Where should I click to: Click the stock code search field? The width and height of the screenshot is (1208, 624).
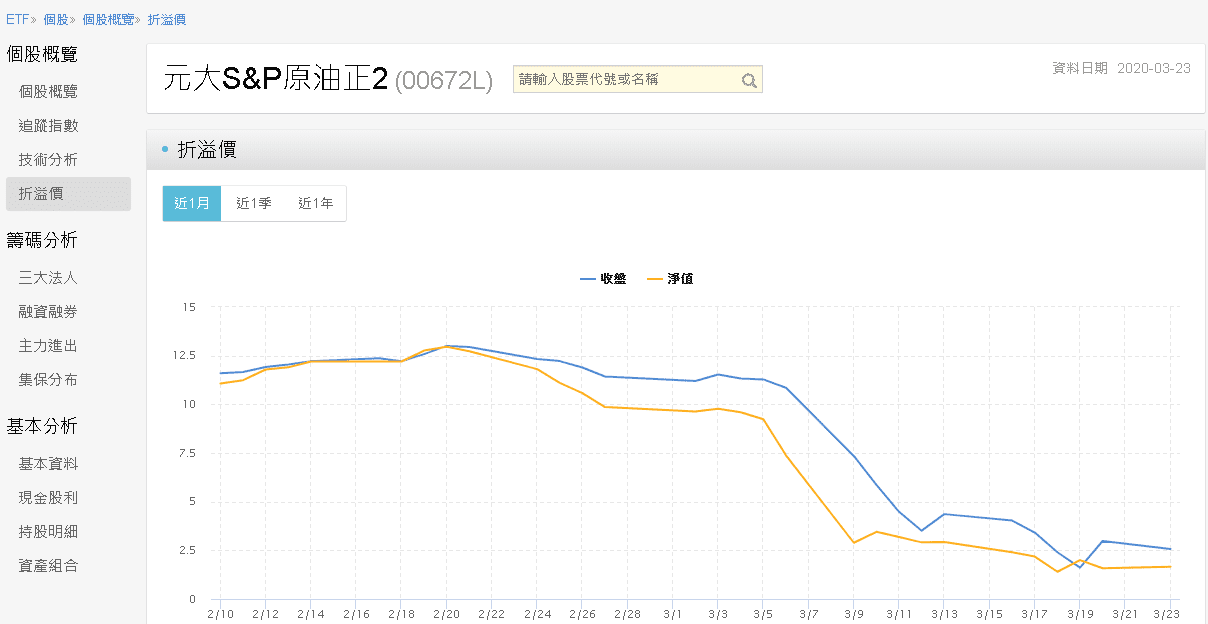coord(625,80)
